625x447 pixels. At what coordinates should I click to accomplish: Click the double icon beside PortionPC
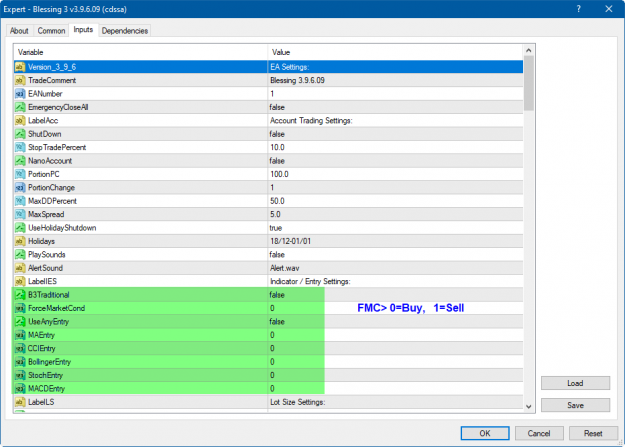pos(20,174)
